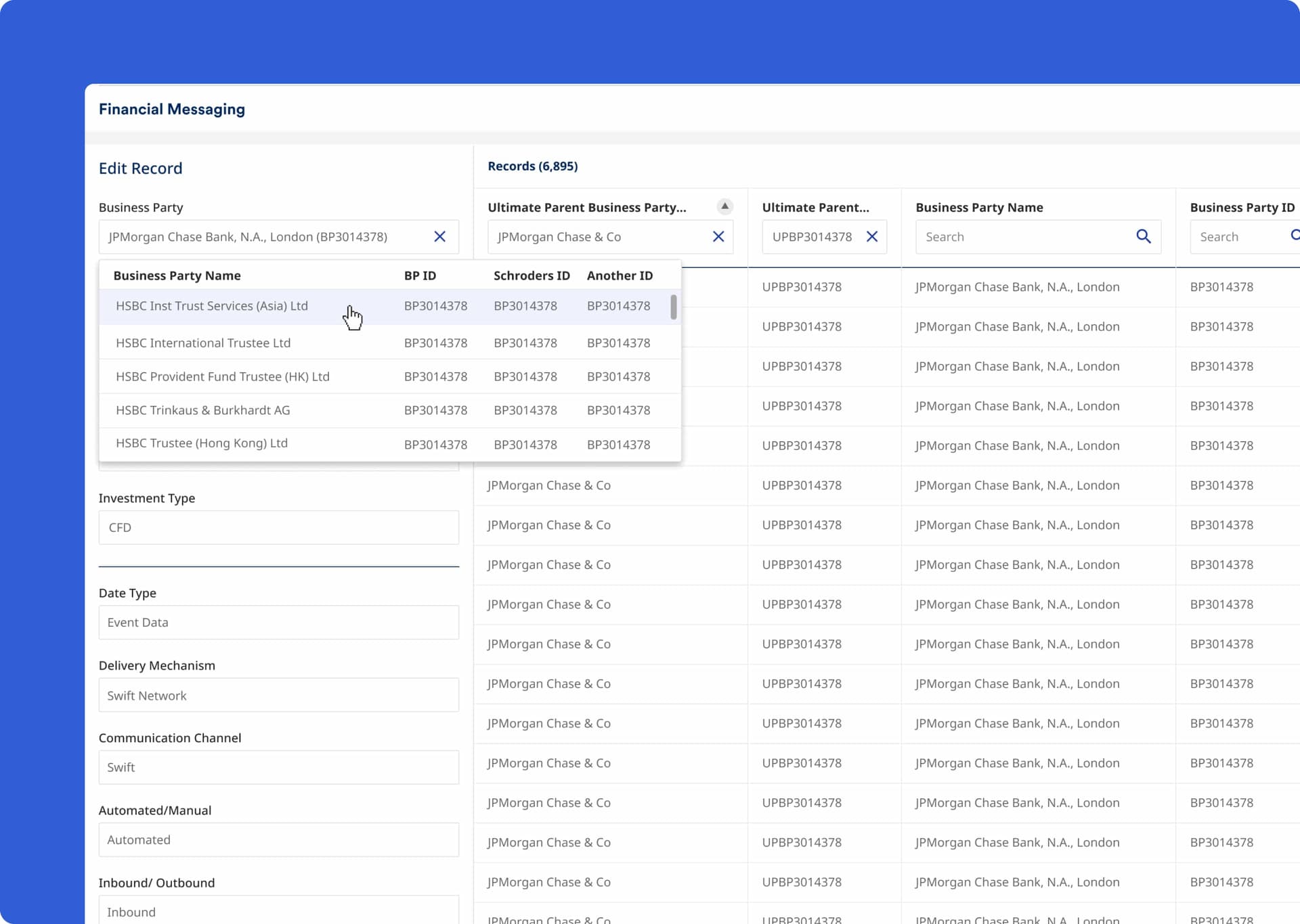Viewport: 1300px width, 924px height.
Task: Open the Investment Type CFD field
Action: click(278, 527)
